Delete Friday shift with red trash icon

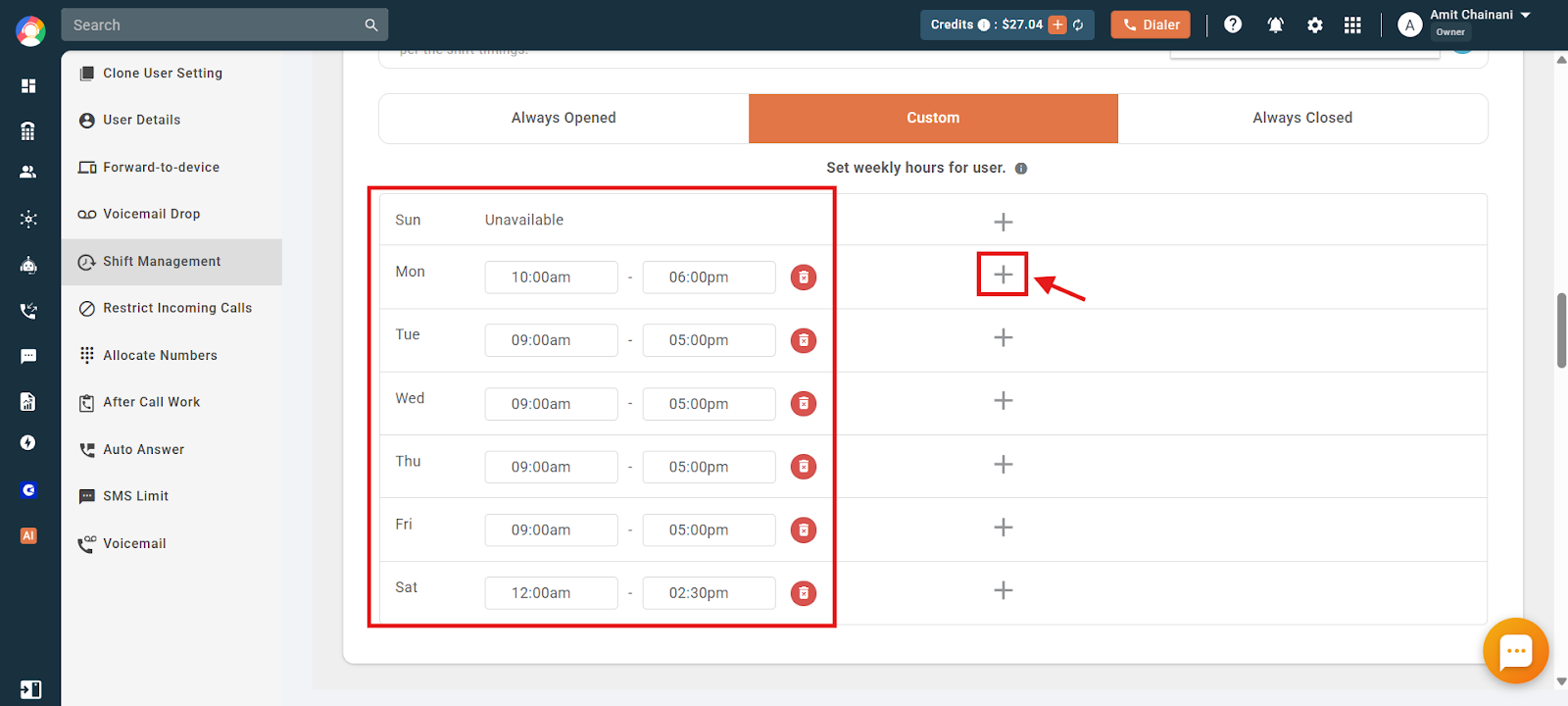(x=804, y=529)
